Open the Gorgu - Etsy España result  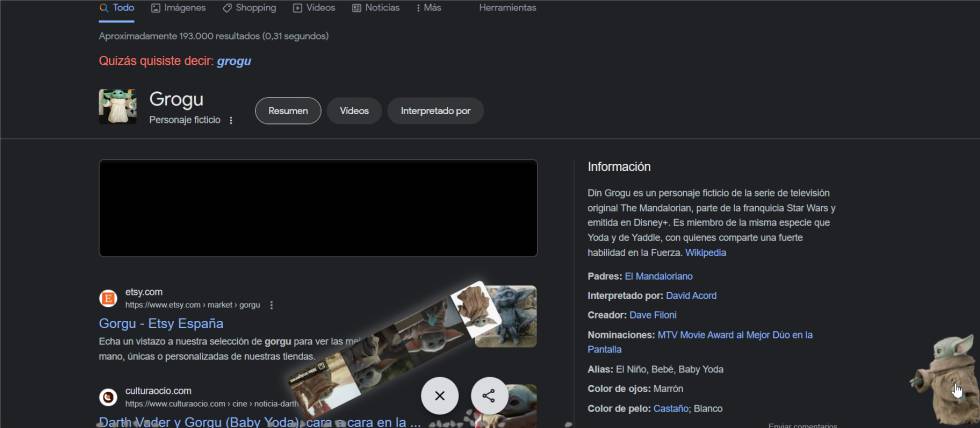click(x=161, y=324)
